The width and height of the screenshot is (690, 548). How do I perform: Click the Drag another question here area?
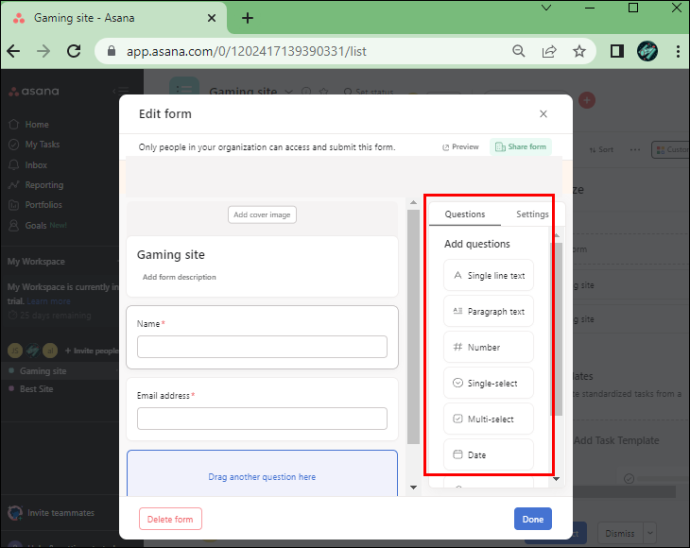(x=262, y=474)
